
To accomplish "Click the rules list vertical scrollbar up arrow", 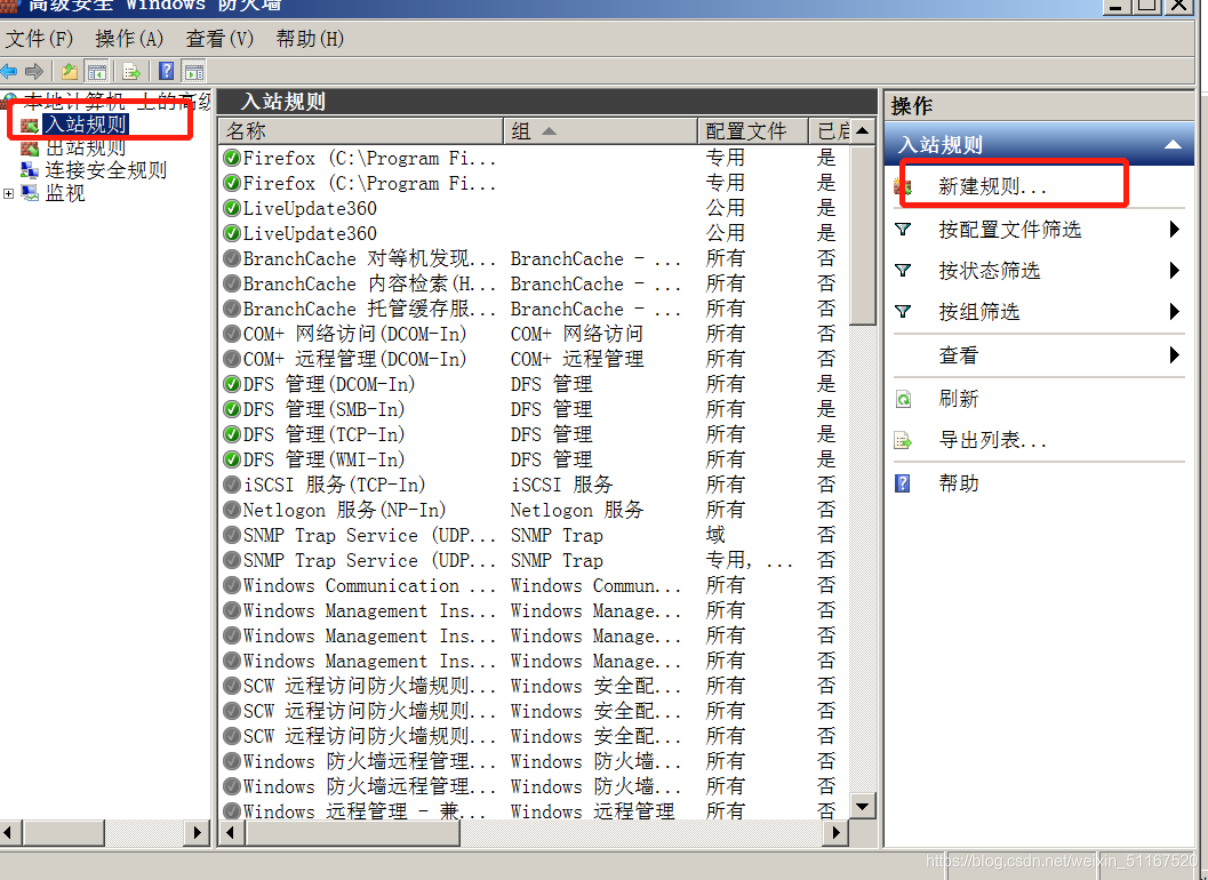I will 862,132.
